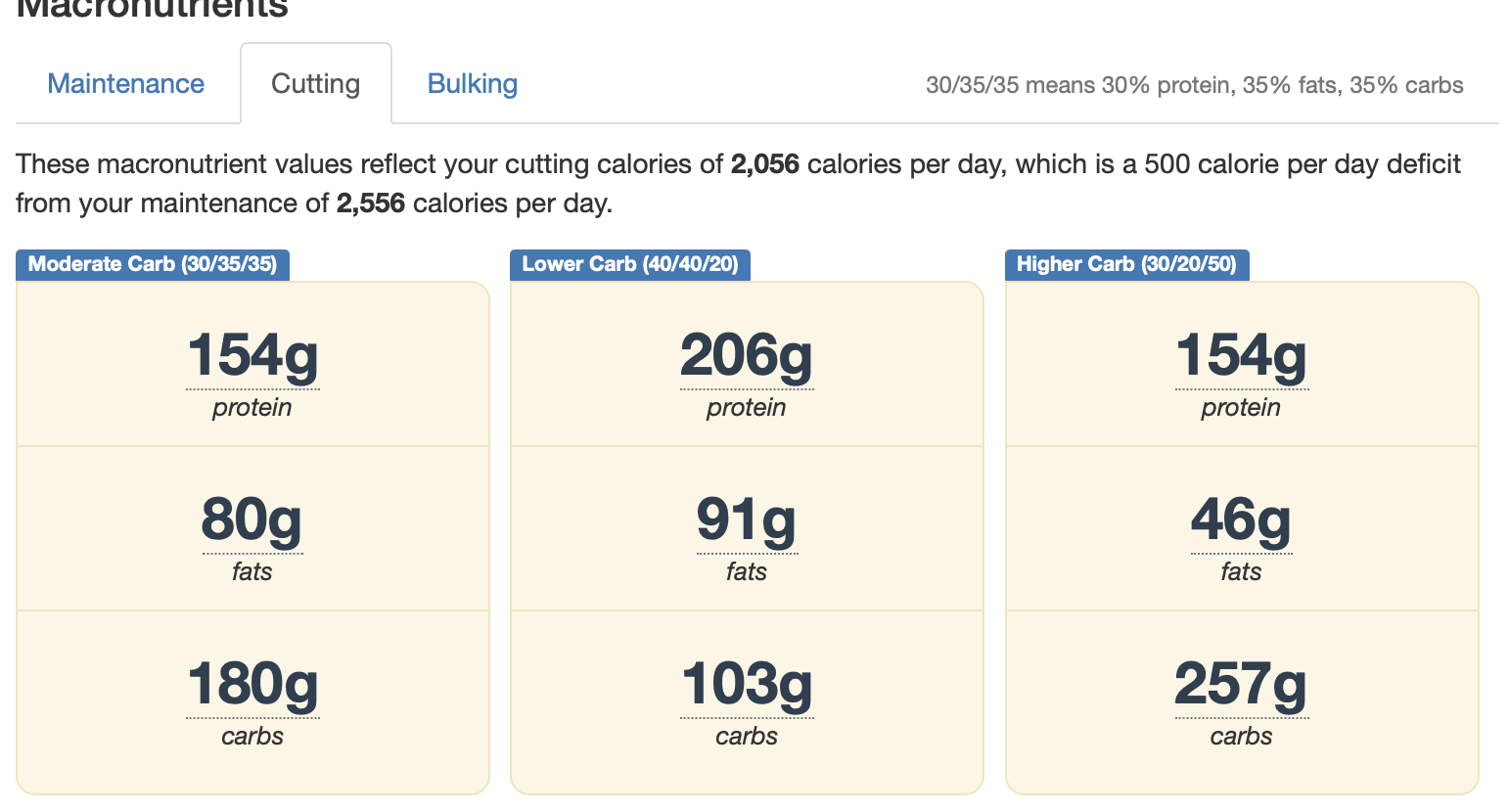Click the bold 2,556 maintenance calories figure
This screenshot has height=812, width=1509.
pyautogui.click(x=370, y=203)
